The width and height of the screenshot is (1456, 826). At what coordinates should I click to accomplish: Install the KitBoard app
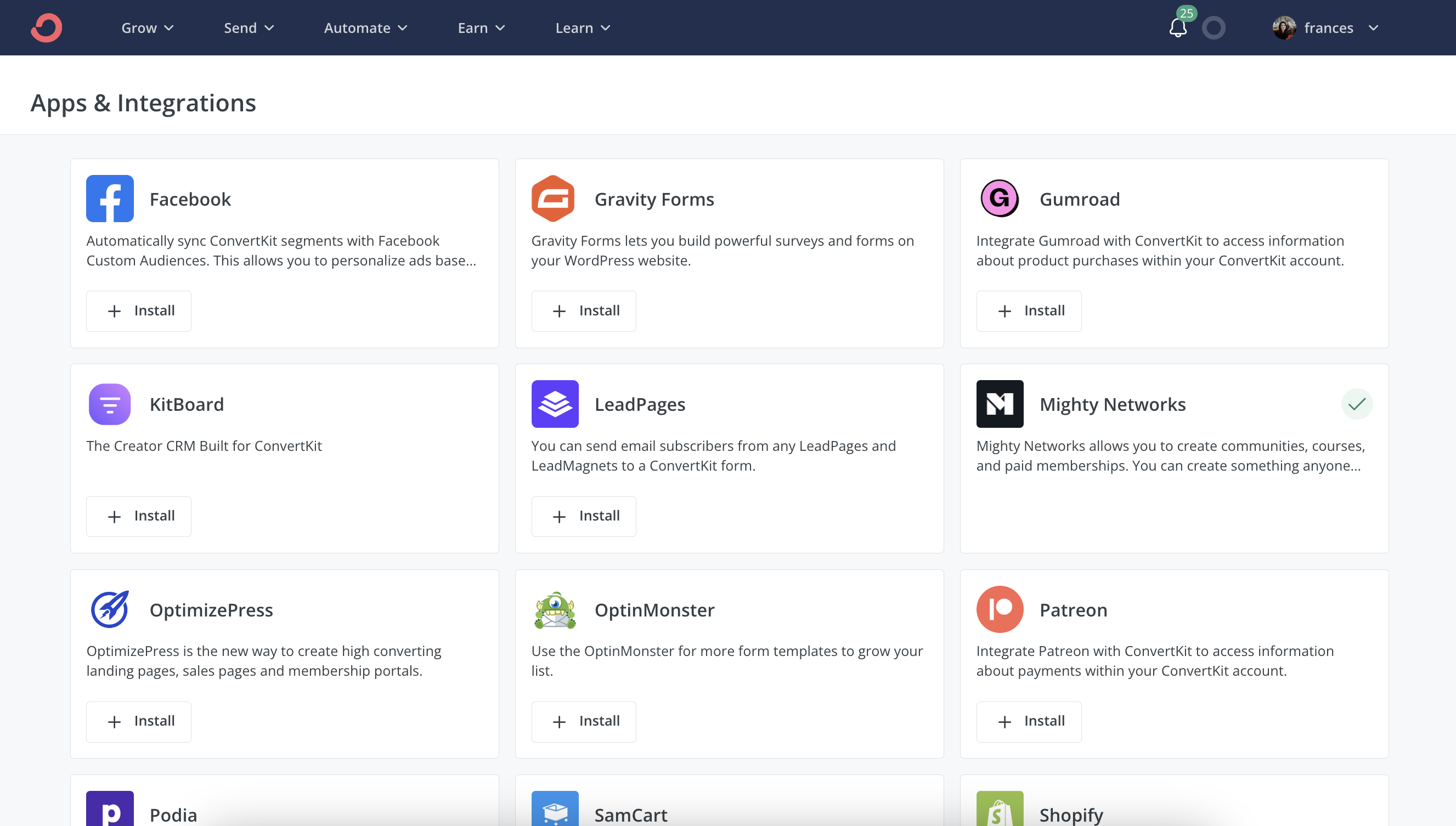point(138,516)
